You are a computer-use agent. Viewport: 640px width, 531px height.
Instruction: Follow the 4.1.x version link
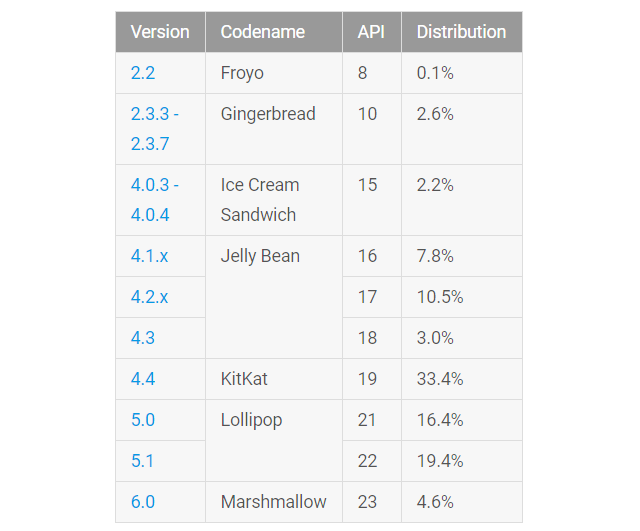(x=149, y=256)
